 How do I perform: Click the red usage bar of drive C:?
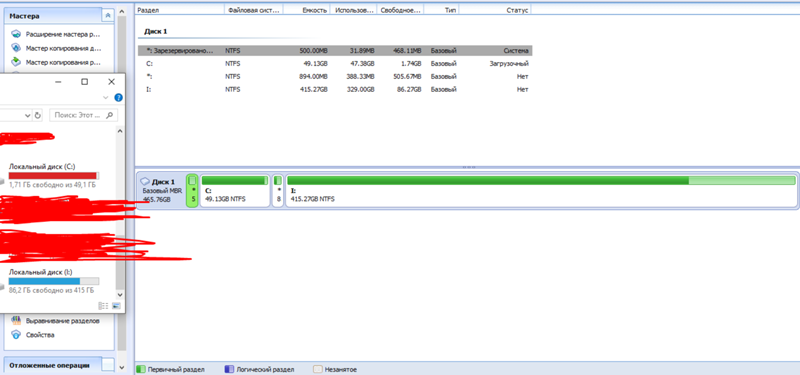[x=53, y=176]
